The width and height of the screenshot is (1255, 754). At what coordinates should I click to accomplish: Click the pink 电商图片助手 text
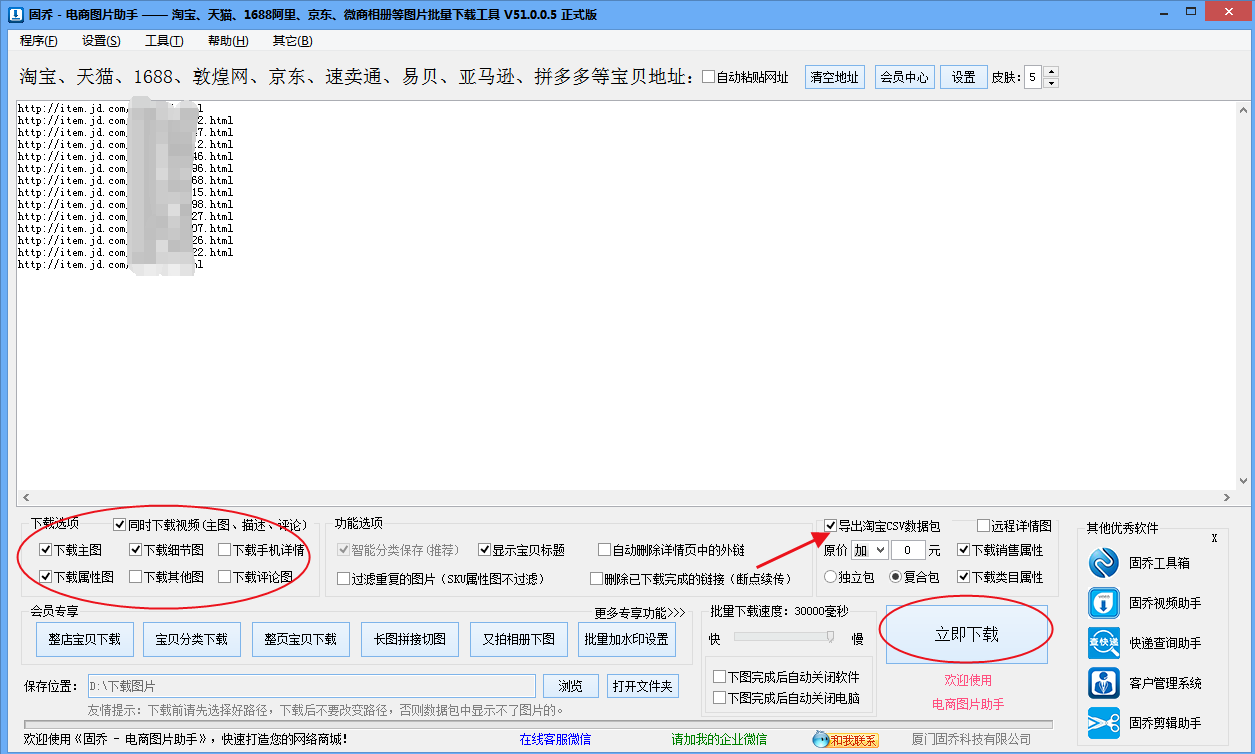(968, 704)
